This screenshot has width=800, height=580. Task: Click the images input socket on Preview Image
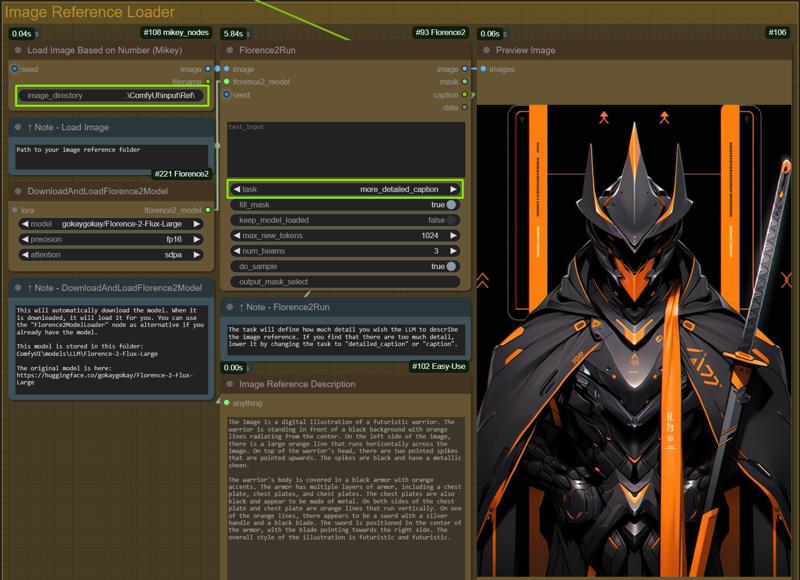483,69
